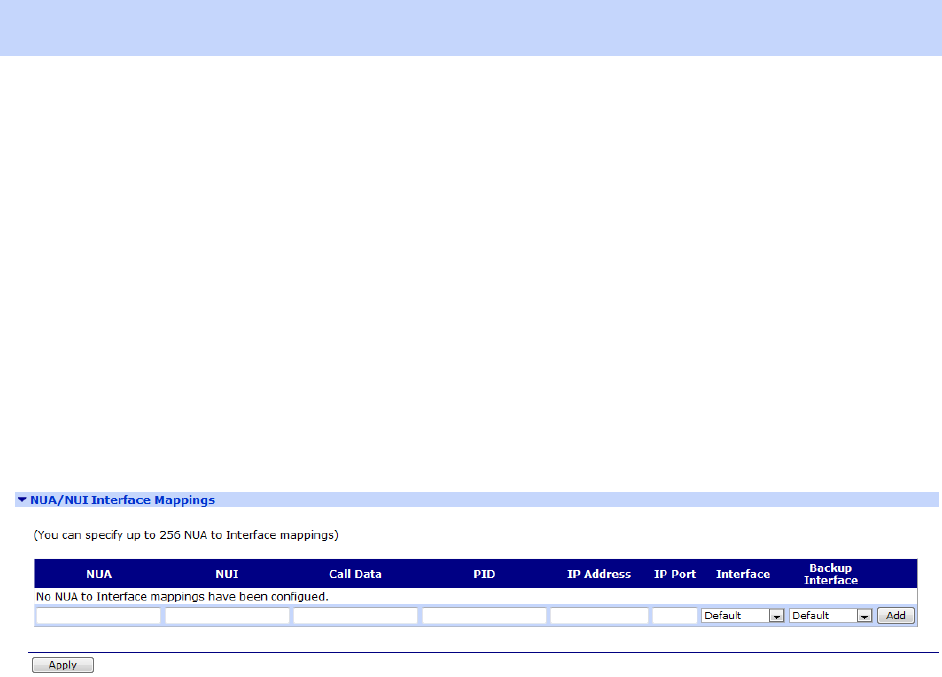Click the '256 NUA to Interface mappings' note

(x=186, y=535)
